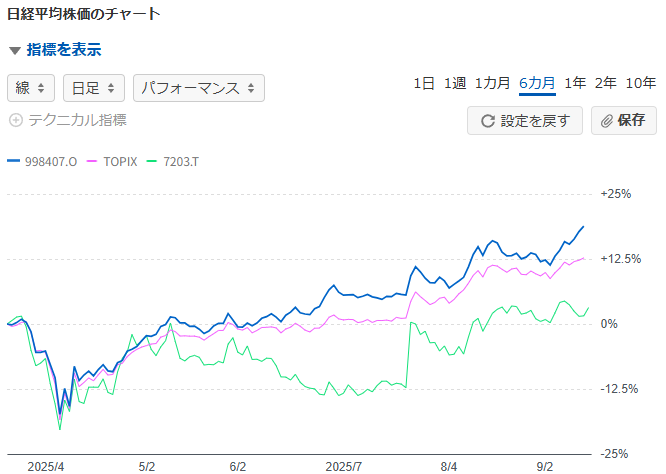666x474 pixels.
Task: Click the reset arrow icon in 設定を戻す
Action: tap(488, 121)
